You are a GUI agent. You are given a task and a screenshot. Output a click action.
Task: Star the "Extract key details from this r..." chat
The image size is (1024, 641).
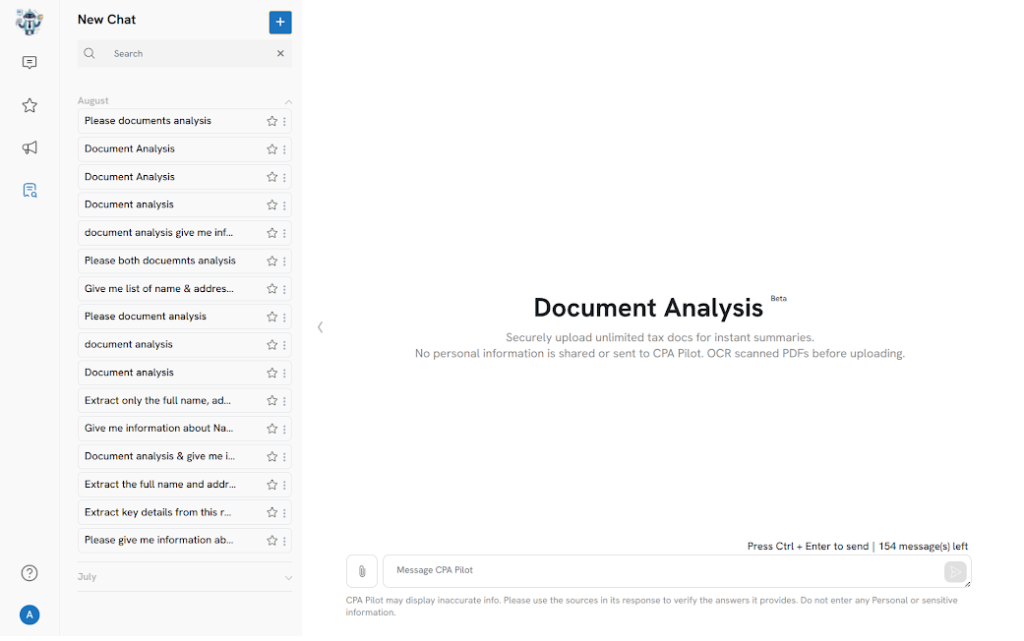coord(270,512)
